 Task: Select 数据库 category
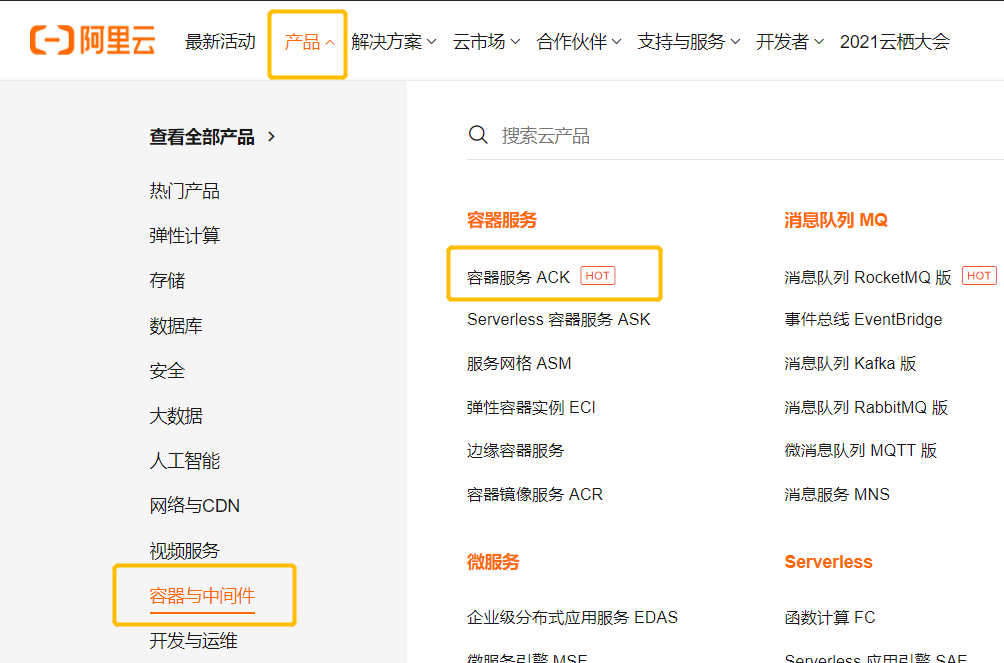(176, 325)
